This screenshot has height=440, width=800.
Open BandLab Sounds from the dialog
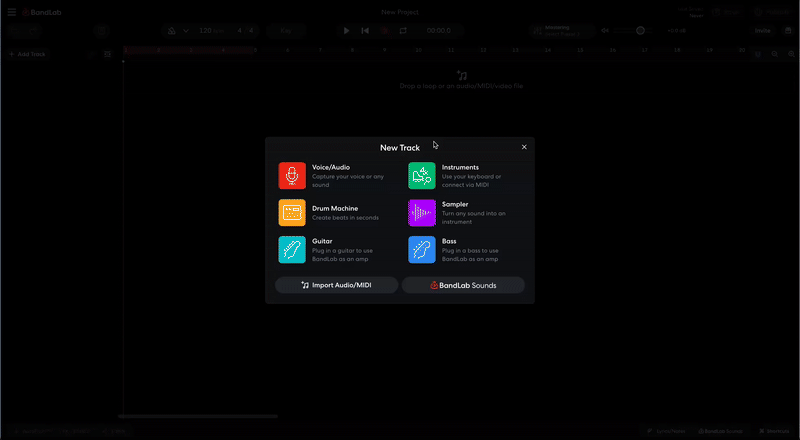coord(463,285)
